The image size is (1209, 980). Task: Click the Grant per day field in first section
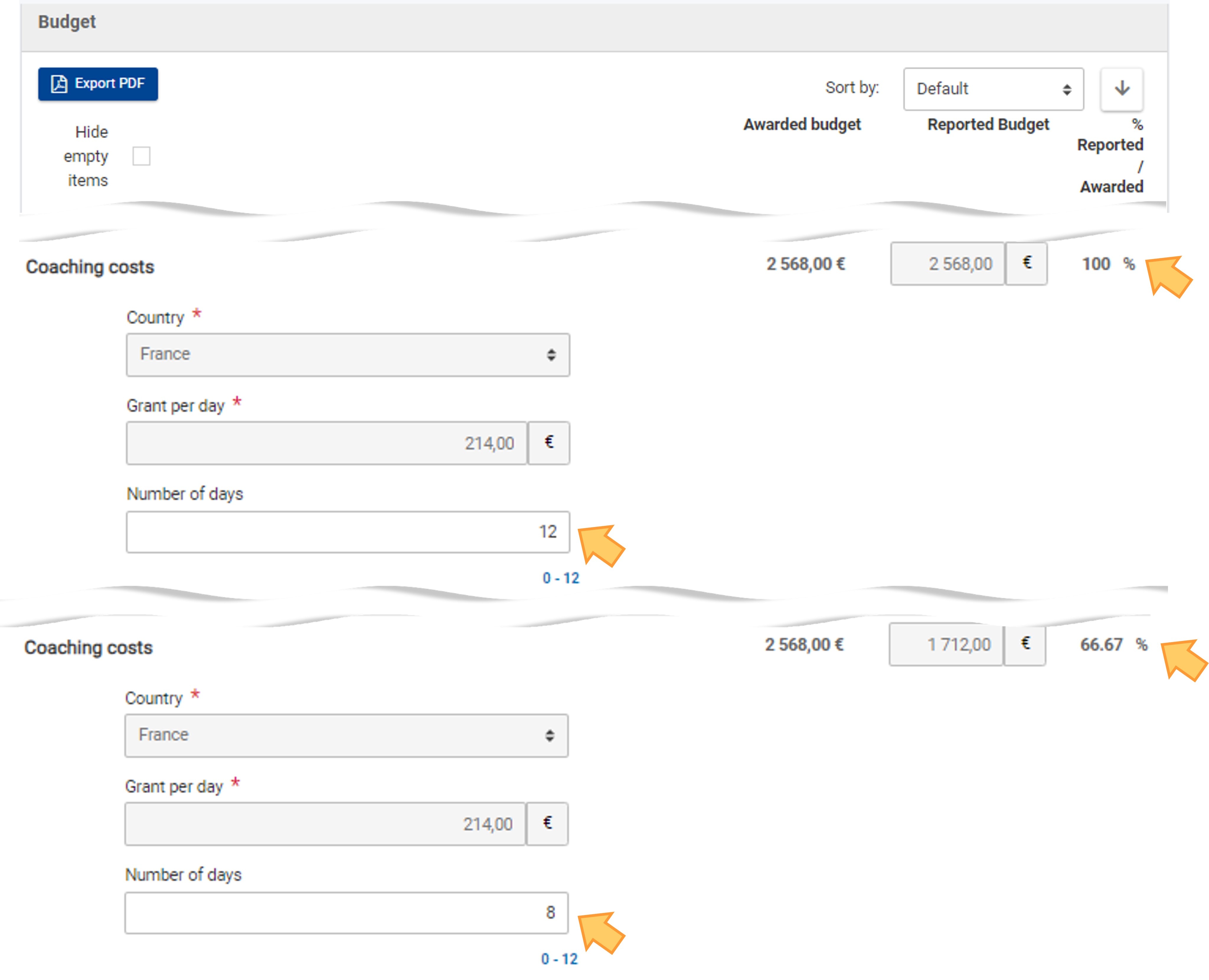[x=326, y=443]
